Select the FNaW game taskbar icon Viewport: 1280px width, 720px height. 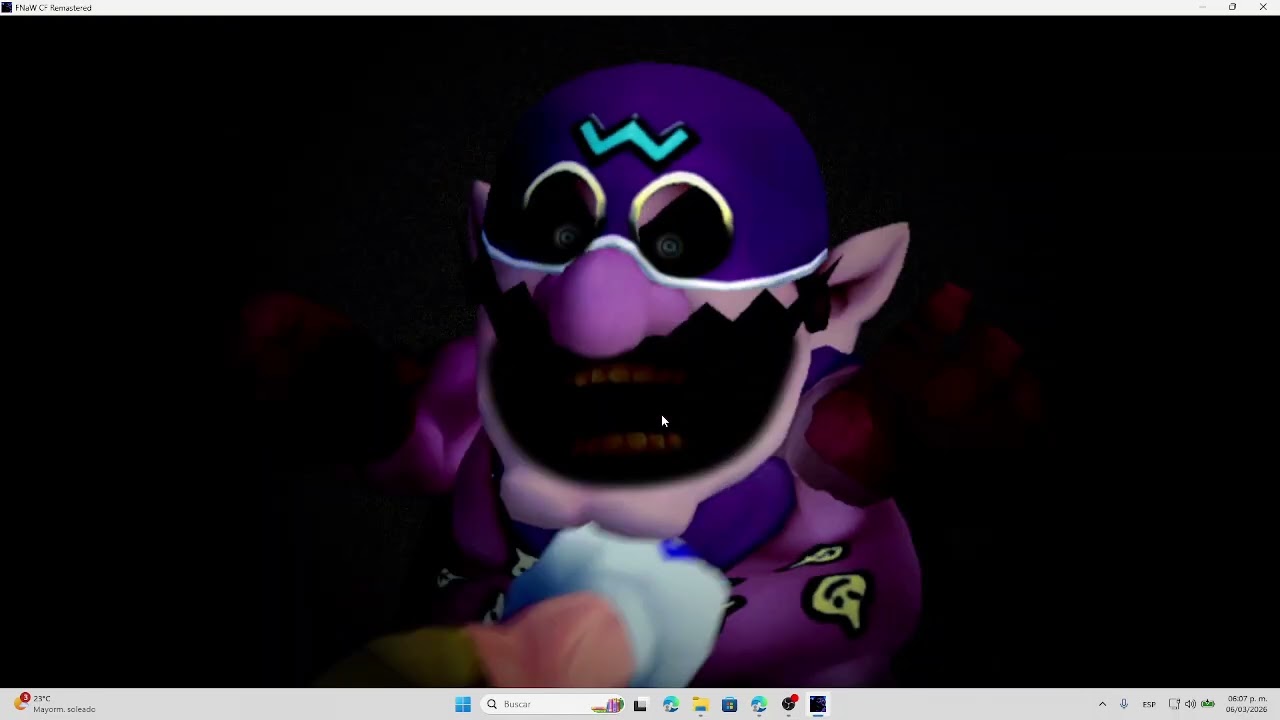818,704
